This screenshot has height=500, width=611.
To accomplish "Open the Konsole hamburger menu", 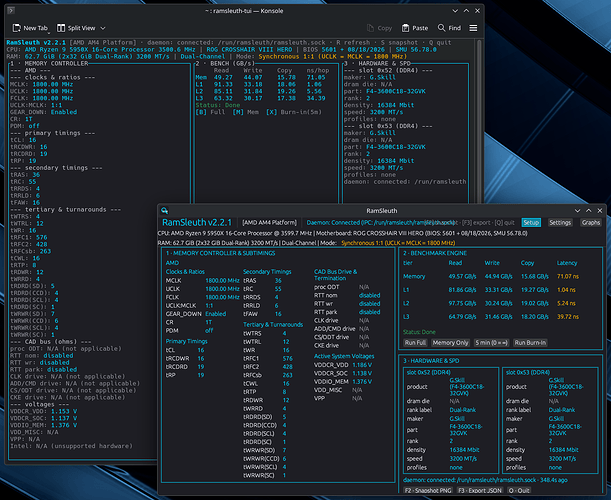I will [473, 28].
